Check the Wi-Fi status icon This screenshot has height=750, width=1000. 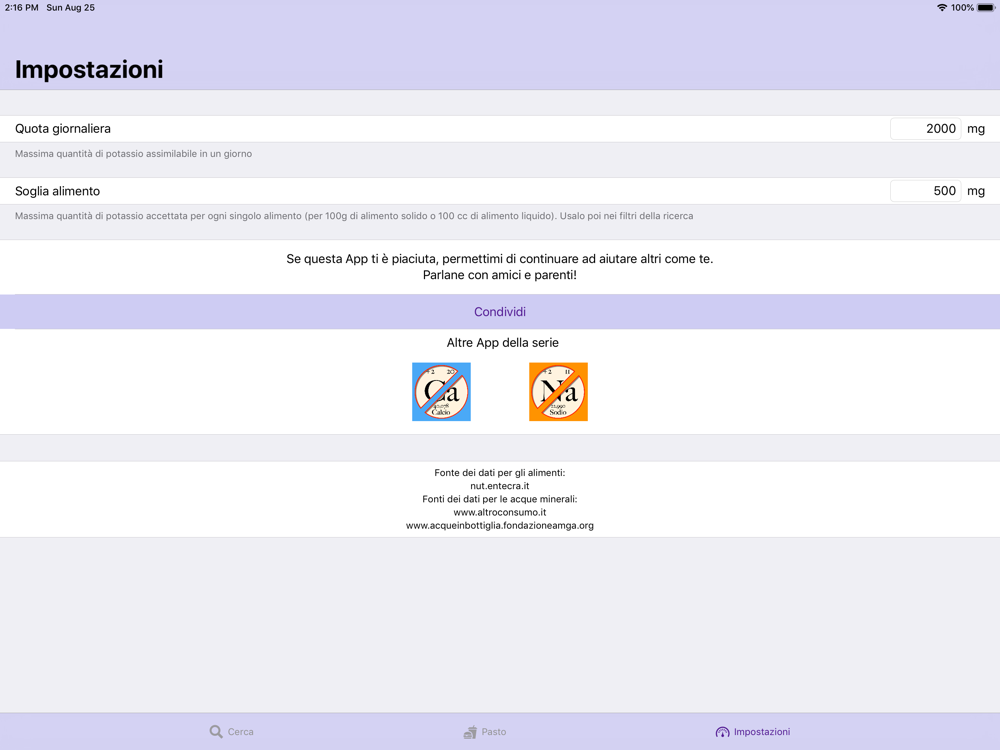[941, 8]
